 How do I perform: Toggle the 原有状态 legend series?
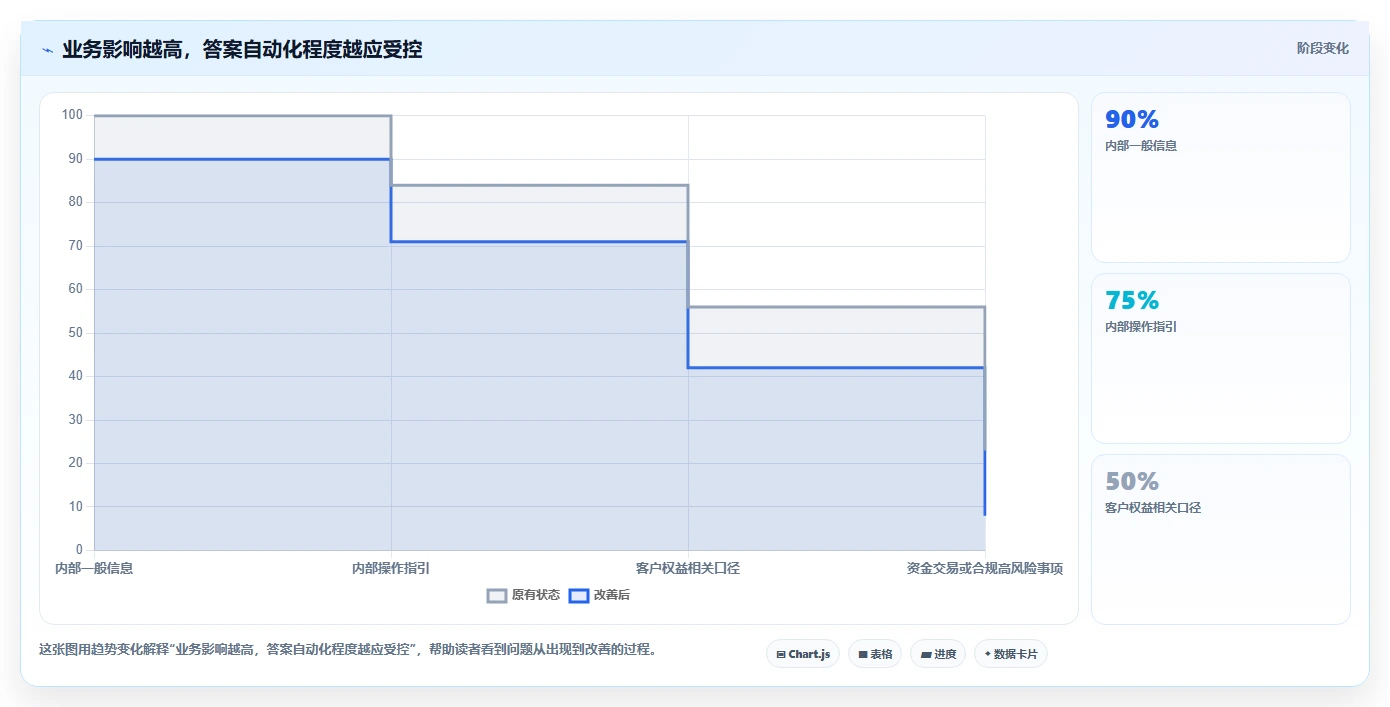(x=523, y=595)
